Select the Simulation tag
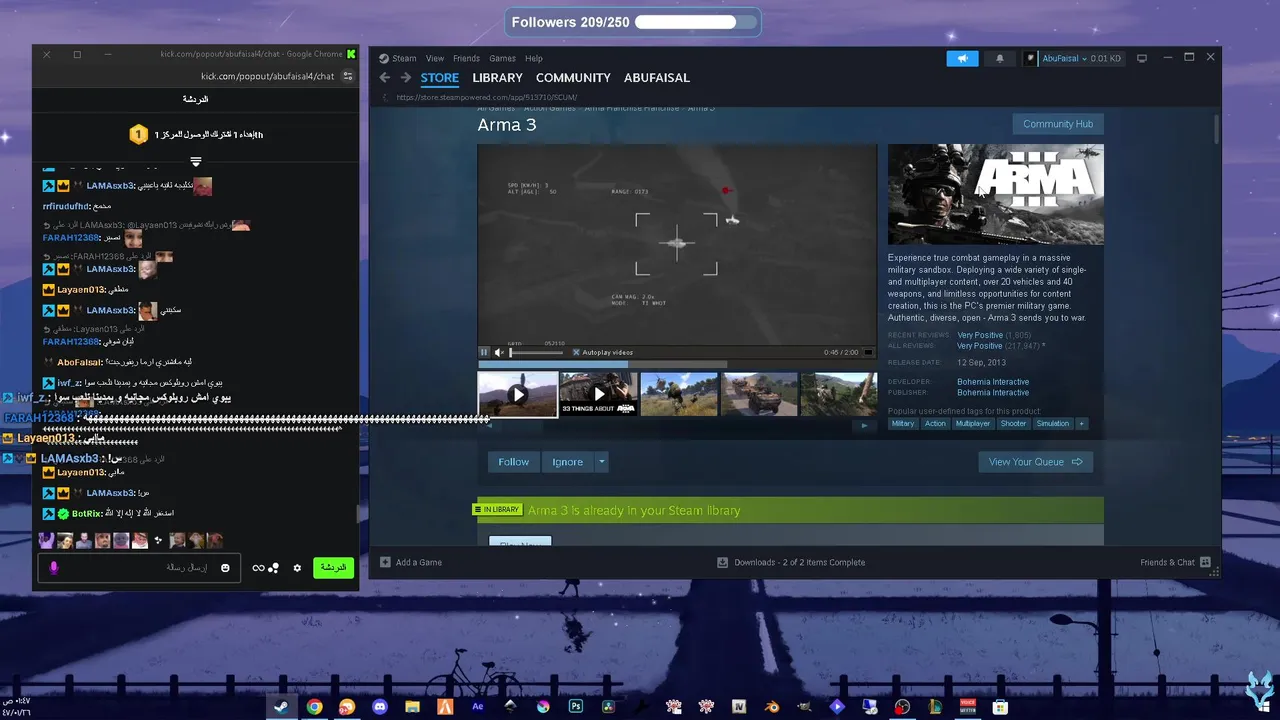 [x=1052, y=424]
